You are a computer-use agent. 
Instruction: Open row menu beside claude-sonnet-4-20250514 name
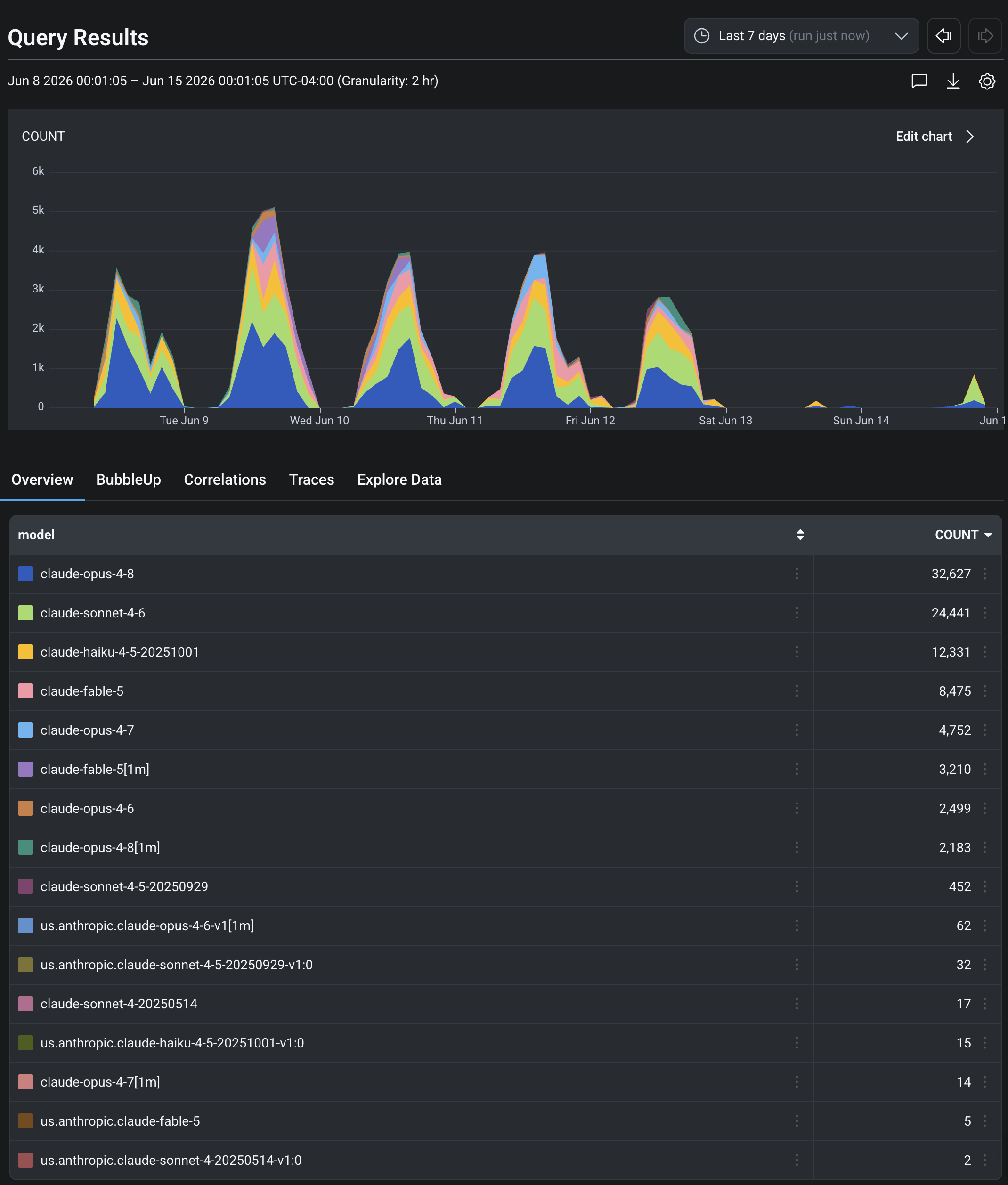tap(797, 1004)
